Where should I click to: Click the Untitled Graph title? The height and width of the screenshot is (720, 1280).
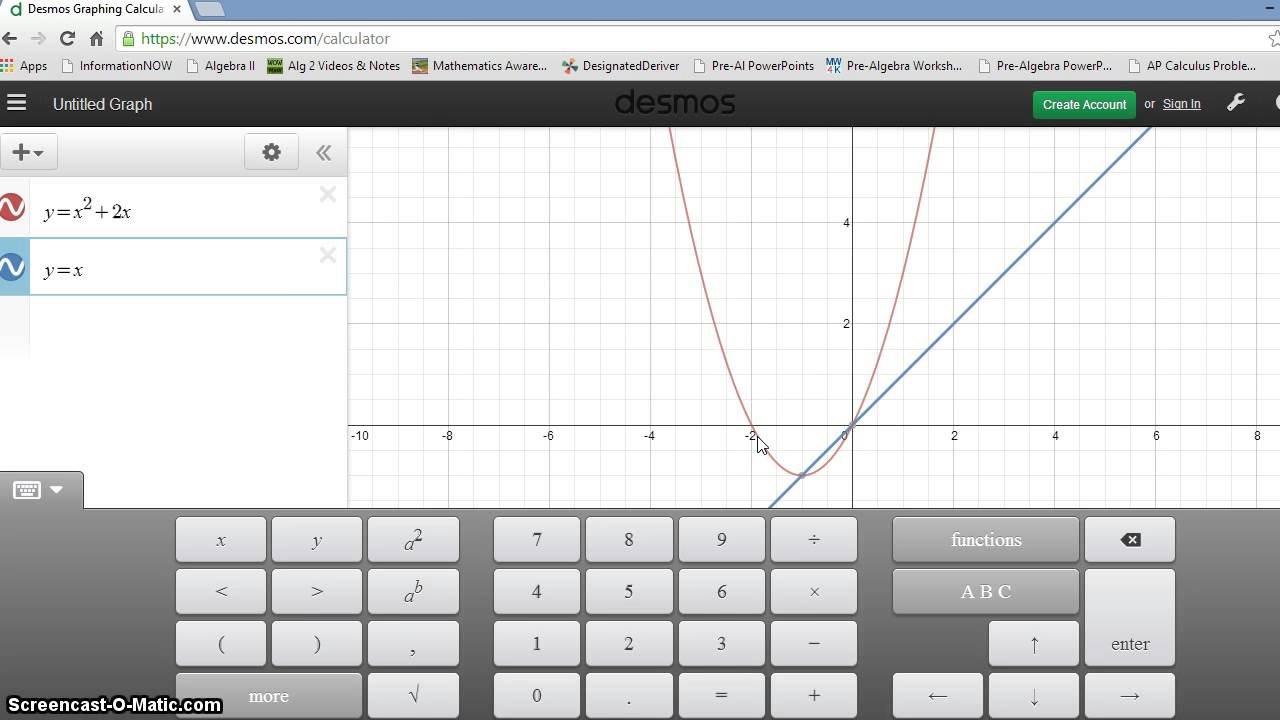pos(103,104)
